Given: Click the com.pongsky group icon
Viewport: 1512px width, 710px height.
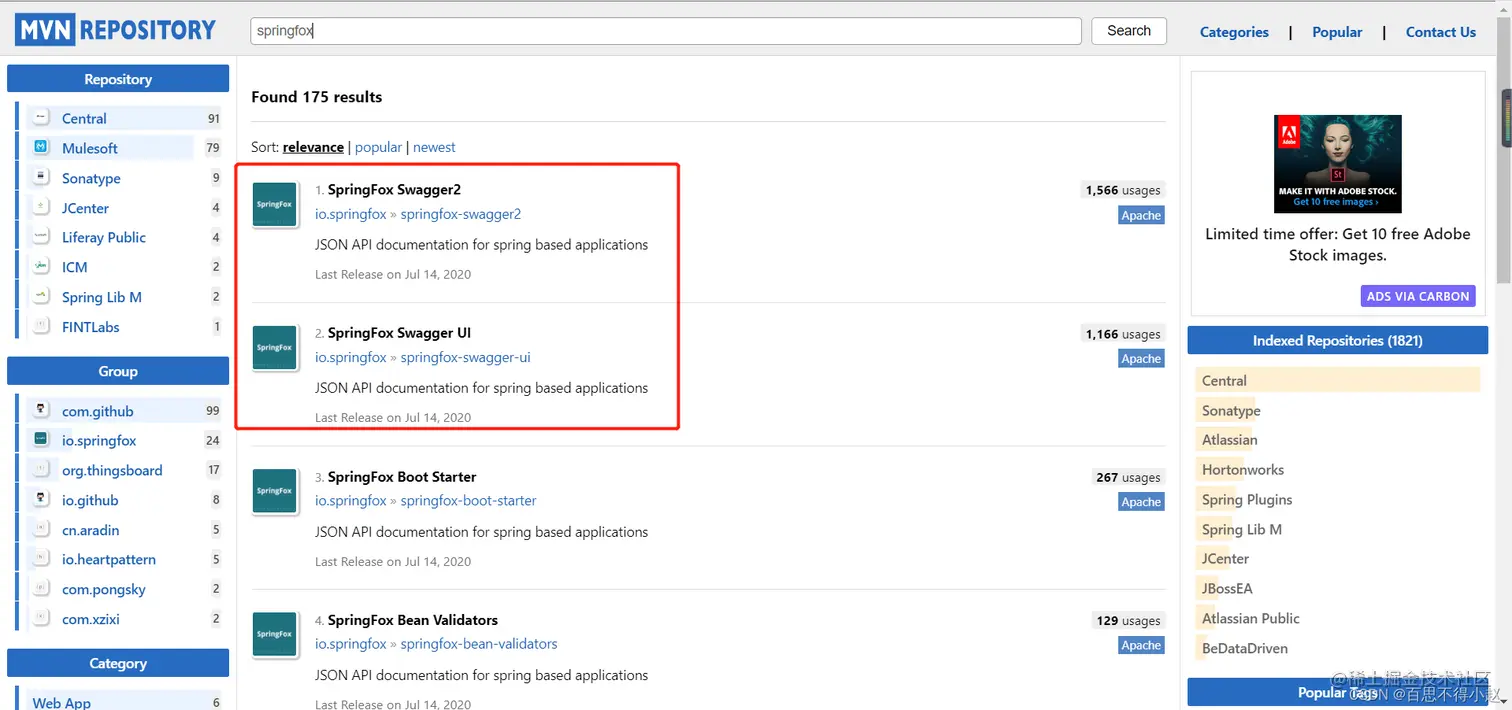Looking at the screenshot, I should click(41, 589).
